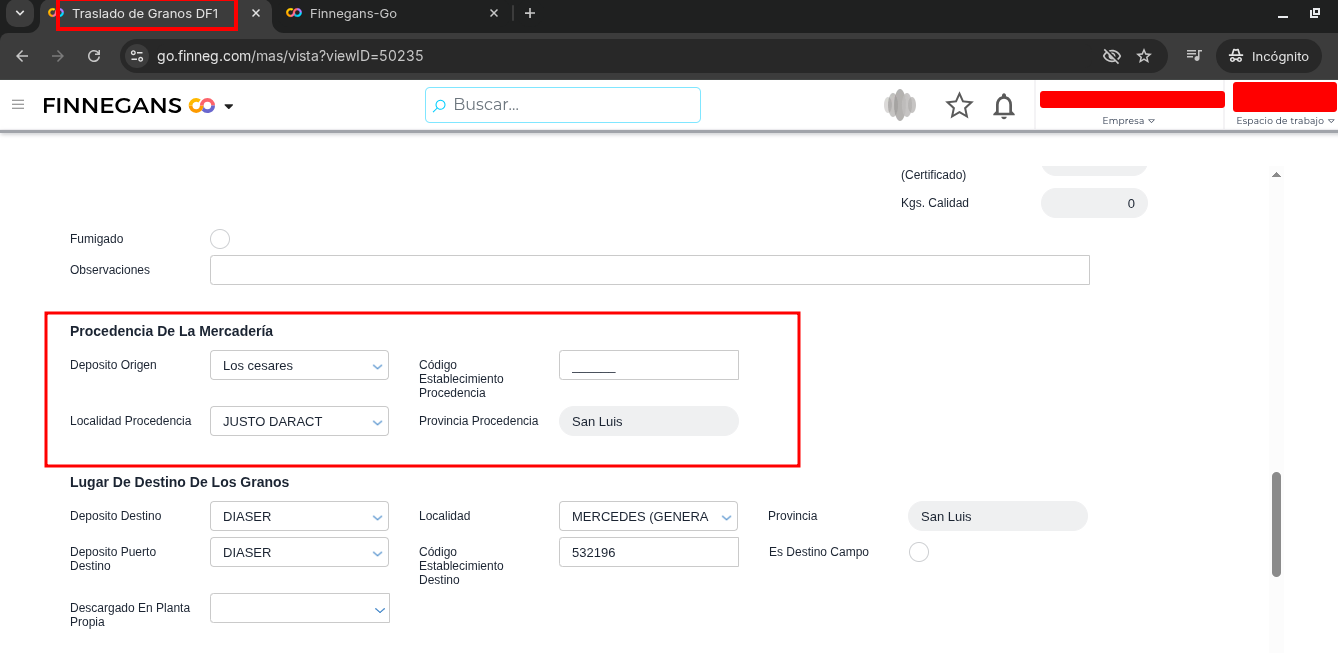Toggle the Fumigado checkbox
Screen dimensions: 1338x653
[220, 239]
